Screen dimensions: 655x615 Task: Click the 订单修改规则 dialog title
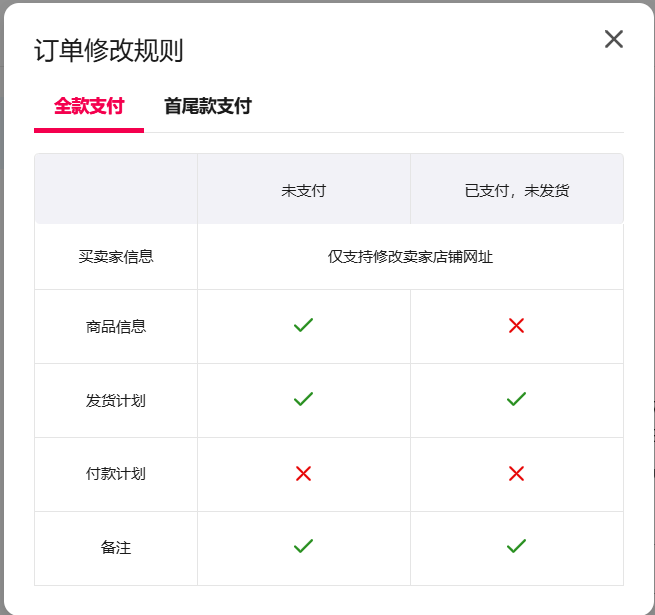(109, 51)
